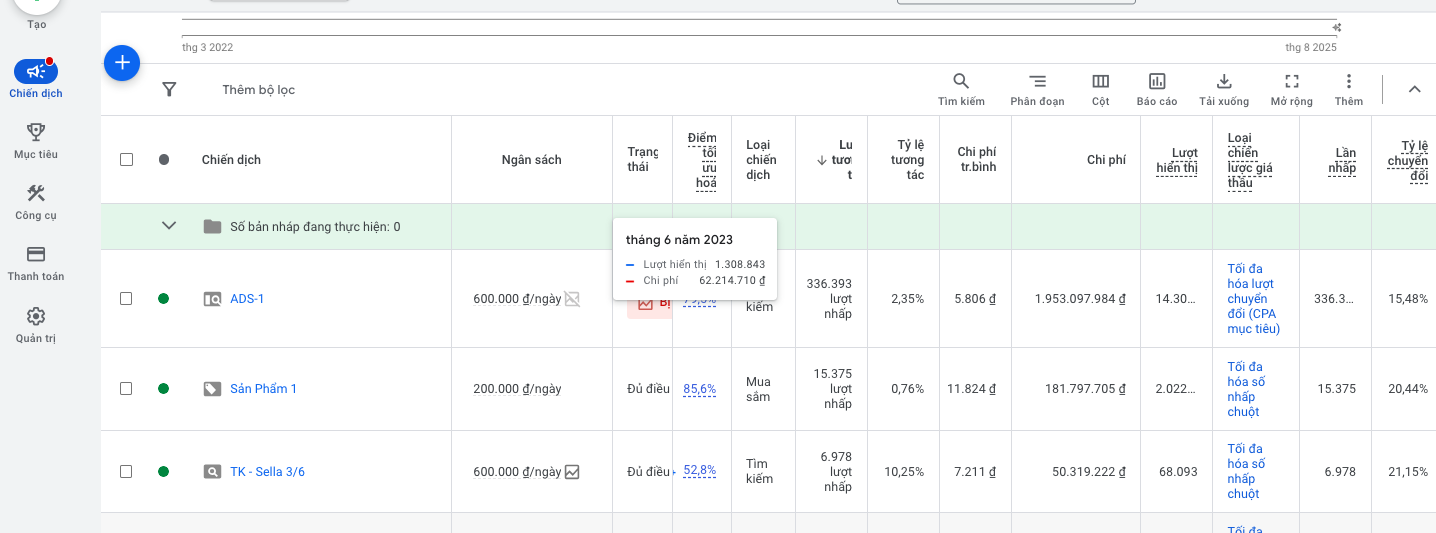Open the TK - Sella 3/6 campaign link
Image resolution: width=1436 pixels, height=533 pixels.
pyautogui.click(x=267, y=472)
